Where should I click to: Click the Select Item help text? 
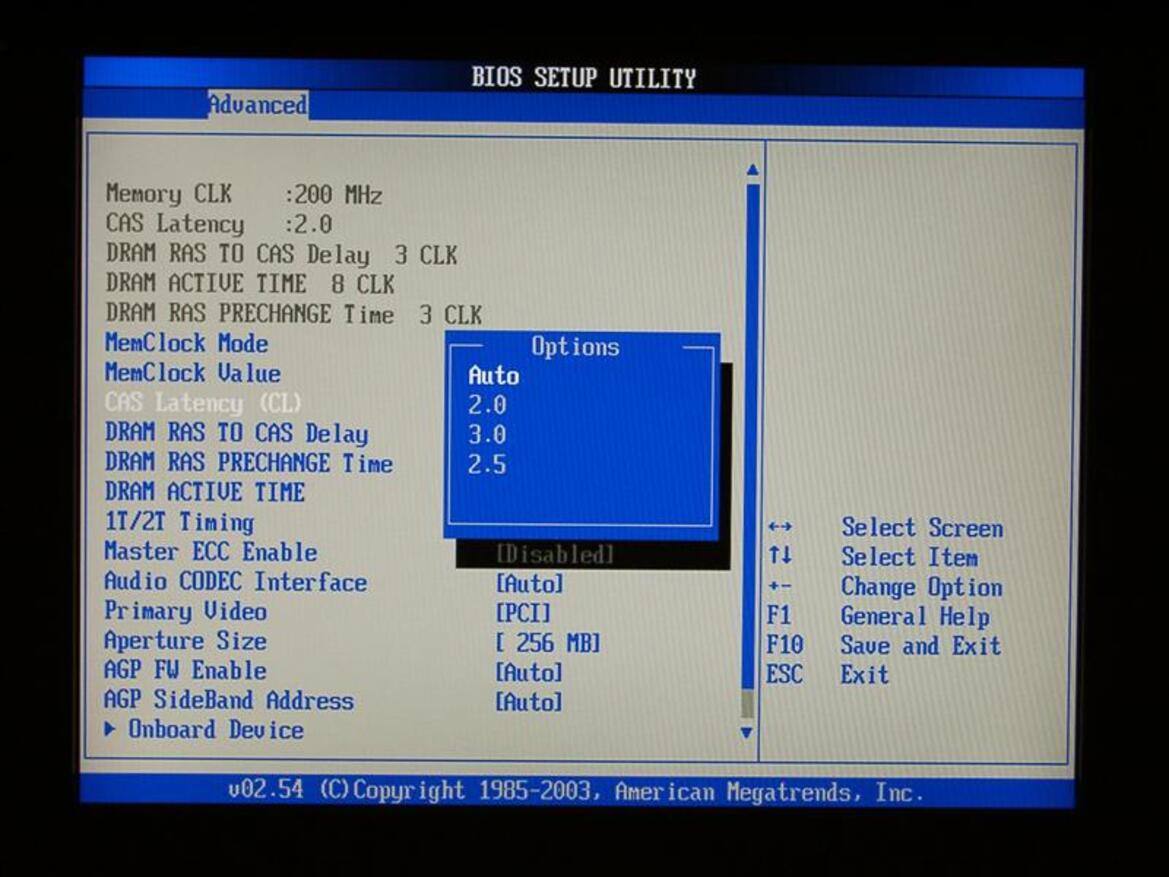[910, 557]
